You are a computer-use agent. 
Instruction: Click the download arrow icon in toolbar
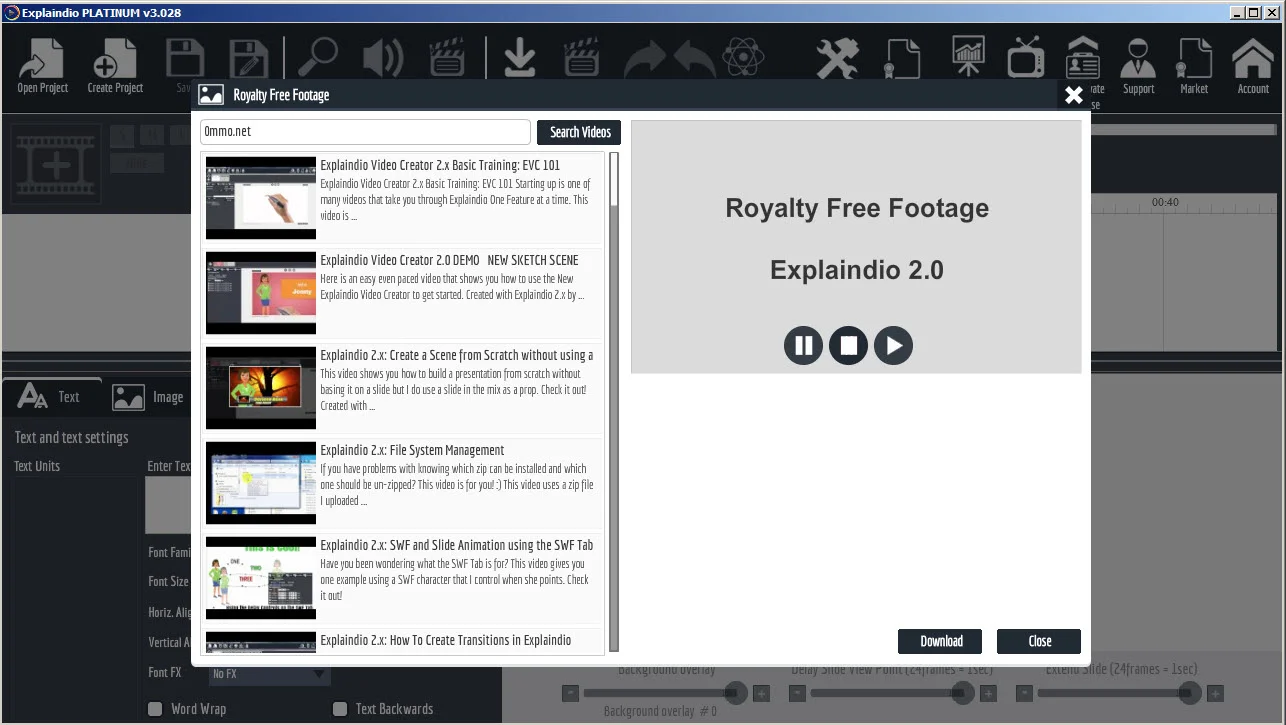click(520, 58)
